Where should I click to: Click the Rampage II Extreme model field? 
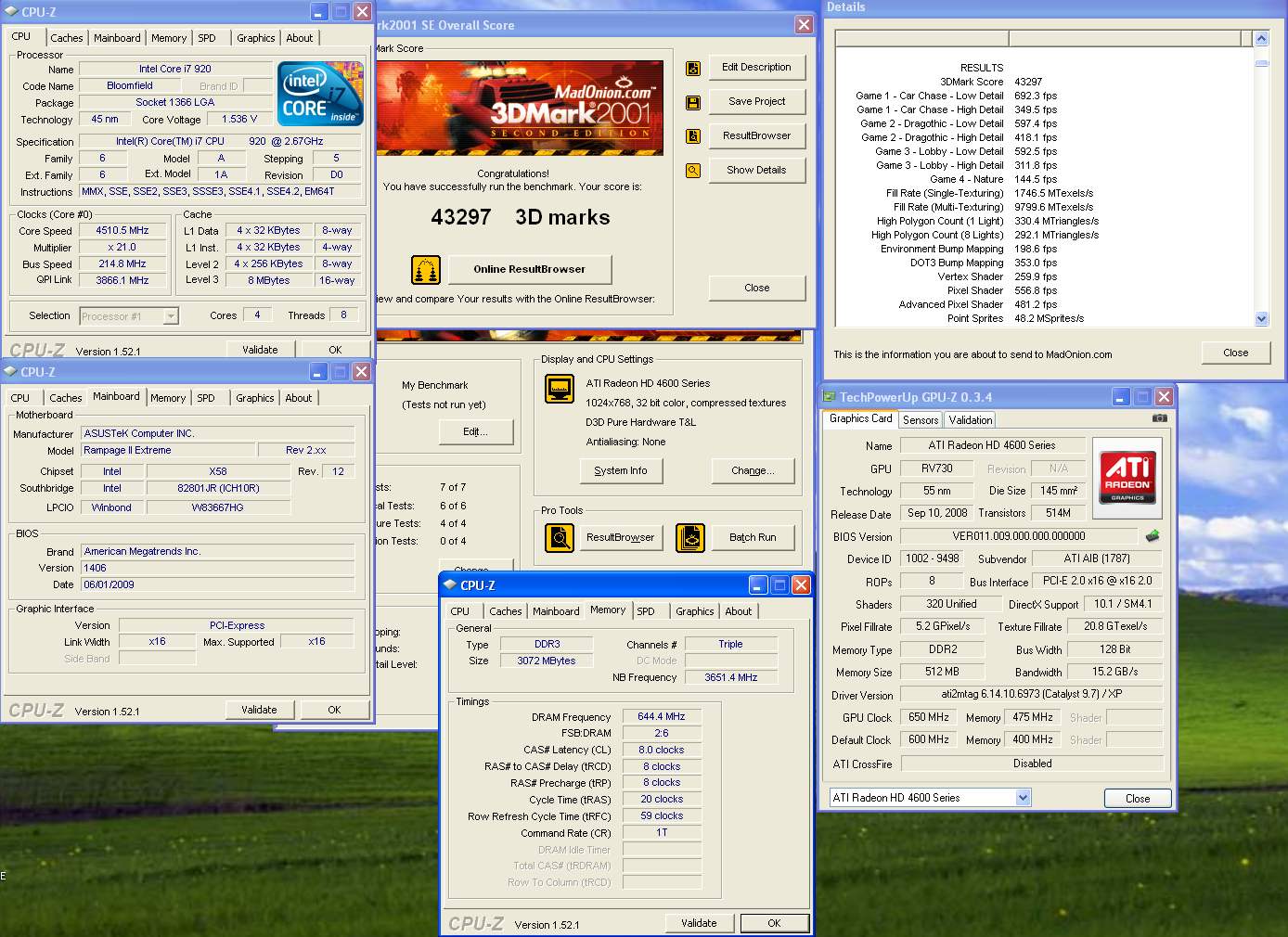(x=169, y=451)
